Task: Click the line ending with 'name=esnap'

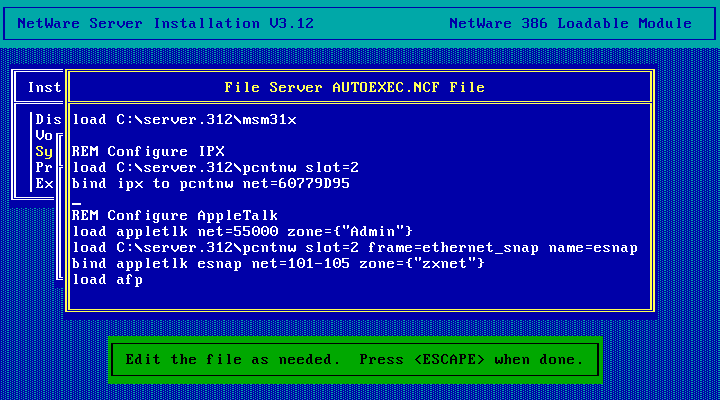Action: pyautogui.click(x=355, y=248)
